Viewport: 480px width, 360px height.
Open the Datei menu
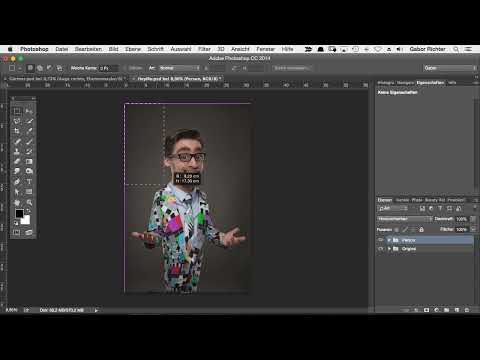(62, 49)
